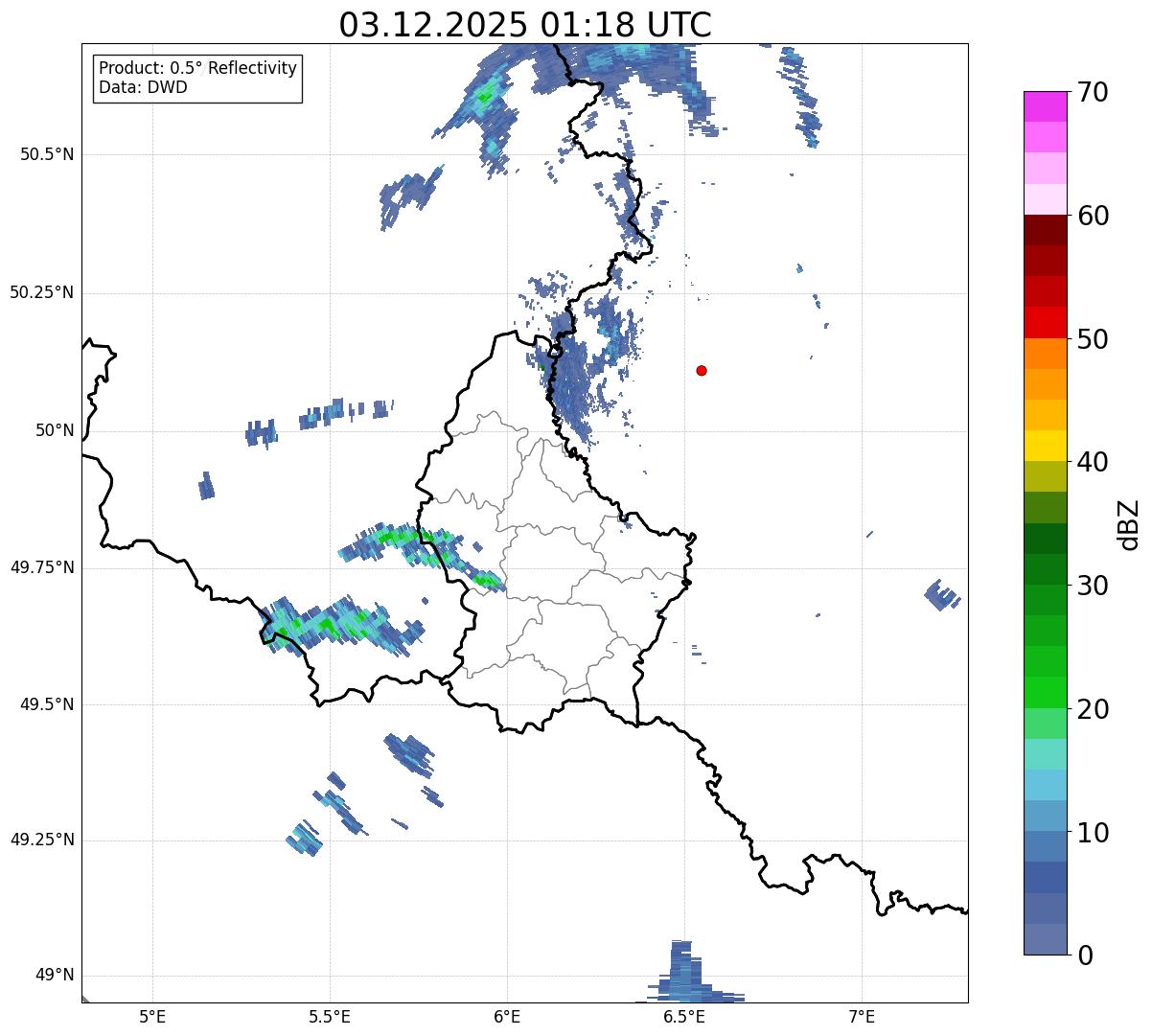Click the 6.5°E longitude axis label
Image resolution: width=1152 pixels, height=1036 pixels.
[684, 1016]
